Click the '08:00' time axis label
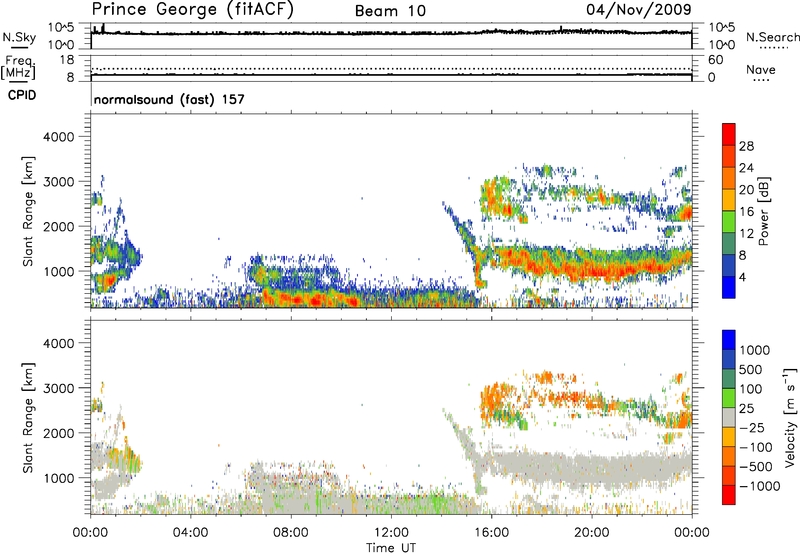Viewport: 800px width, 554px height. [x=291, y=533]
